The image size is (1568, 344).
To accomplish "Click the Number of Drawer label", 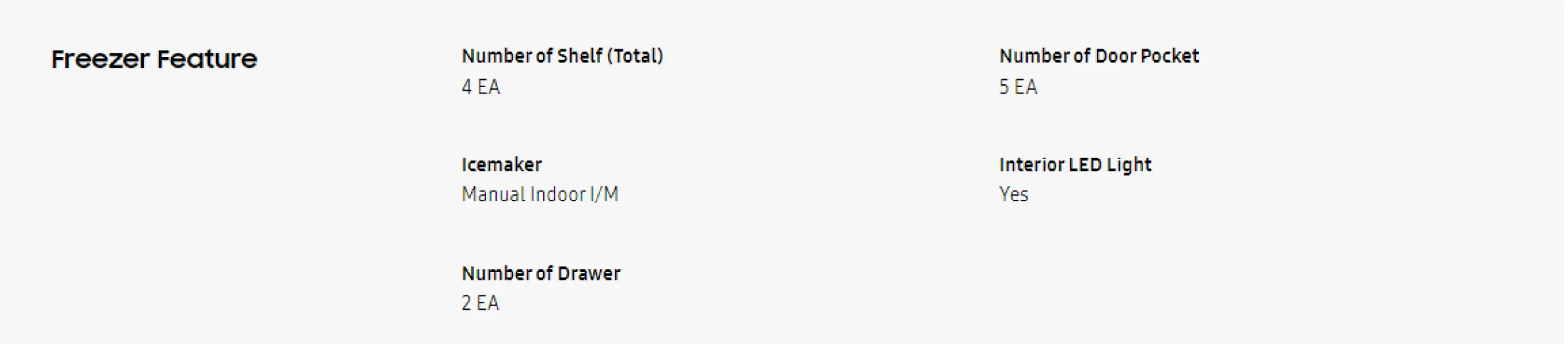I will point(541,273).
